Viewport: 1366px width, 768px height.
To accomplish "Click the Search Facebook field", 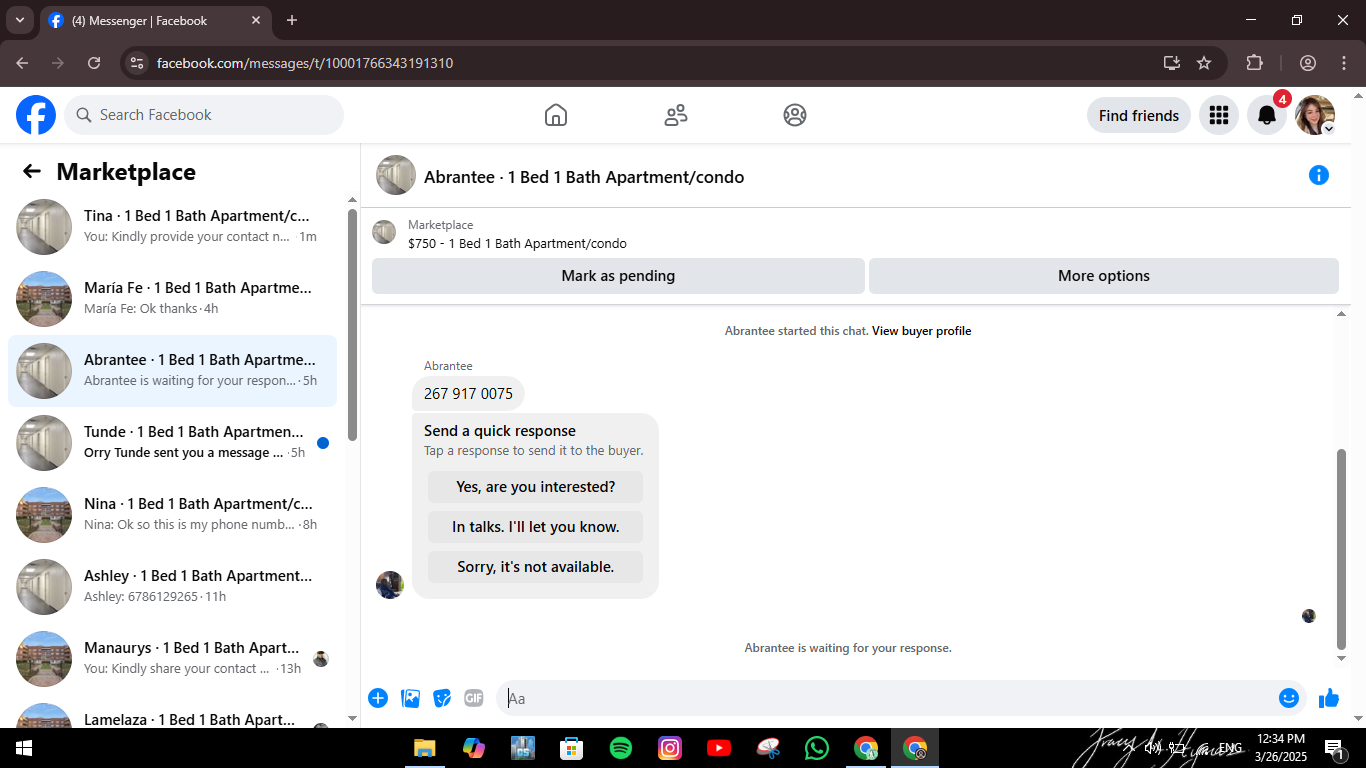I will click(204, 115).
